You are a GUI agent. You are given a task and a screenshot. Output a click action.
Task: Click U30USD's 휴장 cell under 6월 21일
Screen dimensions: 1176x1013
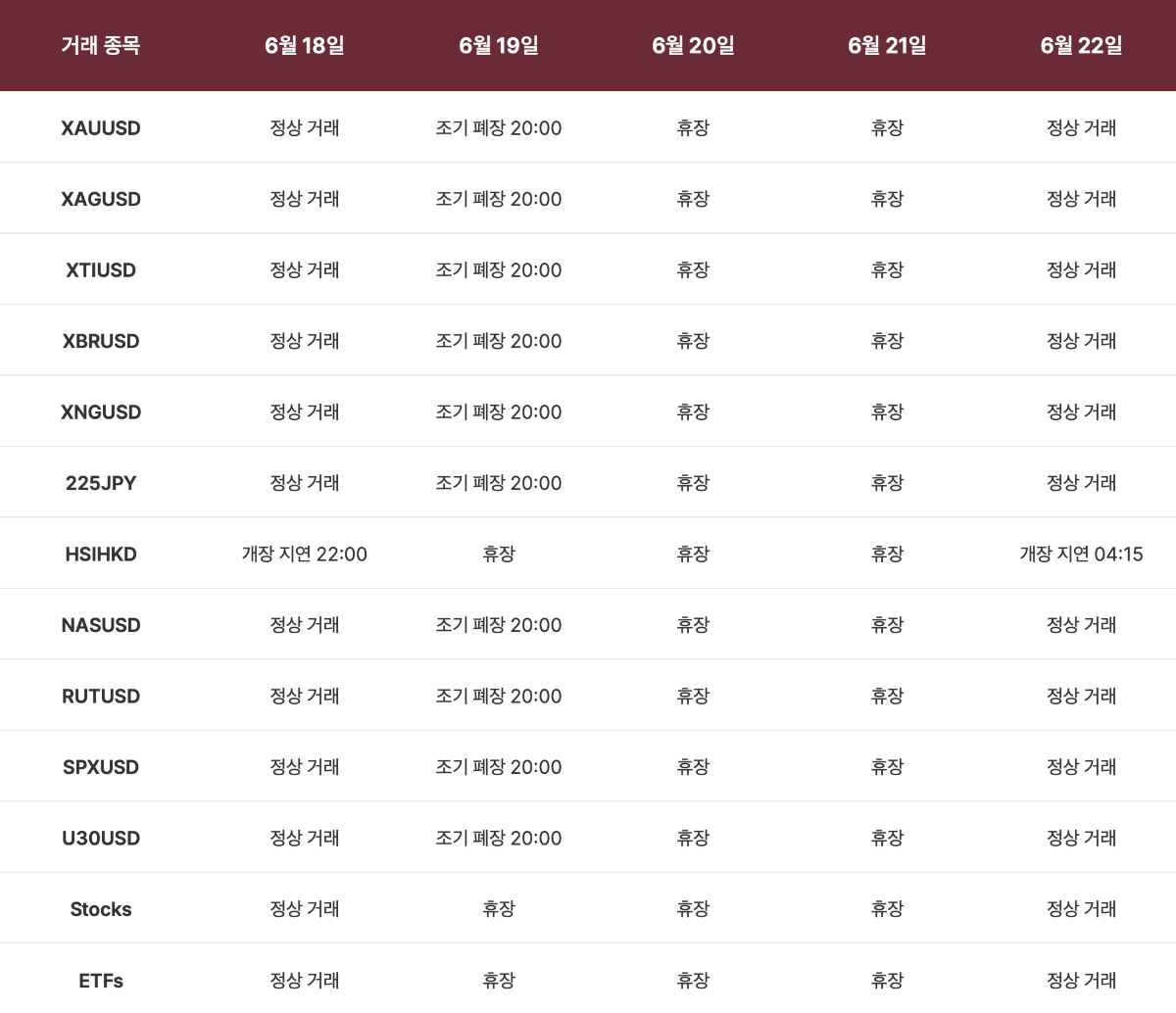887,839
